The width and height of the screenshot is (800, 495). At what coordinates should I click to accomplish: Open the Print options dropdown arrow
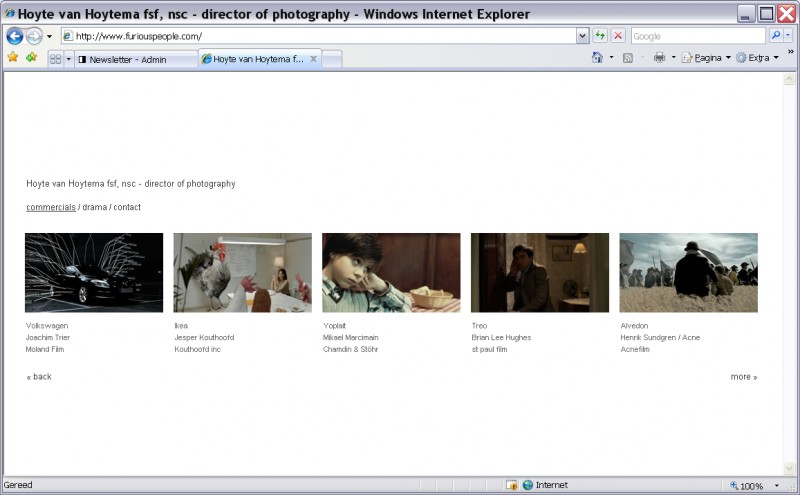coord(673,58)
